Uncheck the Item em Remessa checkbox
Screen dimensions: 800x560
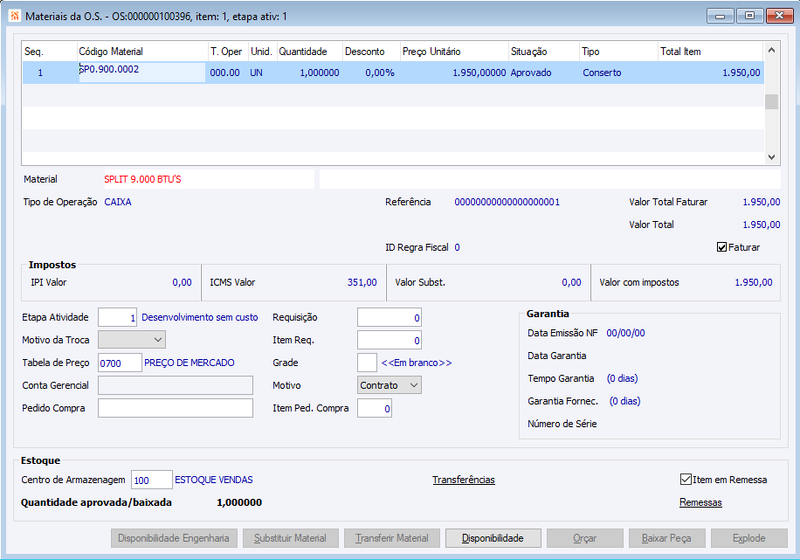pyautogui.click(x=685, y=479)
